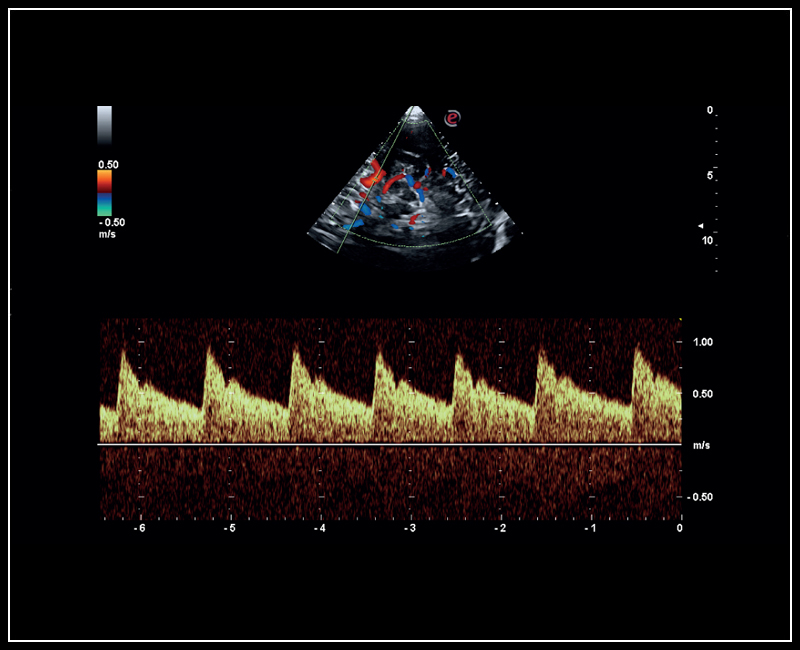Select the -6 second time axis marker

pos(141,528)
